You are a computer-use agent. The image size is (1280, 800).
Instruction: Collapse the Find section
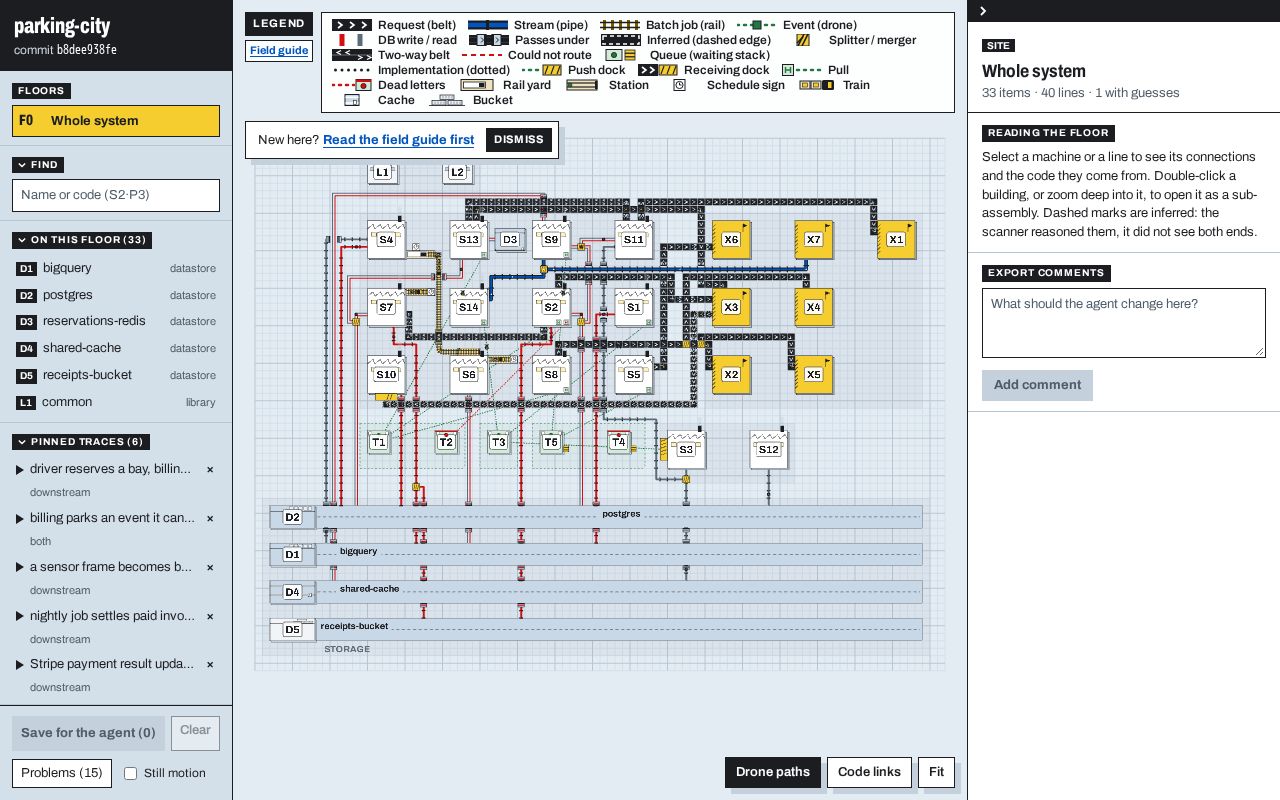click(x=38, y=165)
